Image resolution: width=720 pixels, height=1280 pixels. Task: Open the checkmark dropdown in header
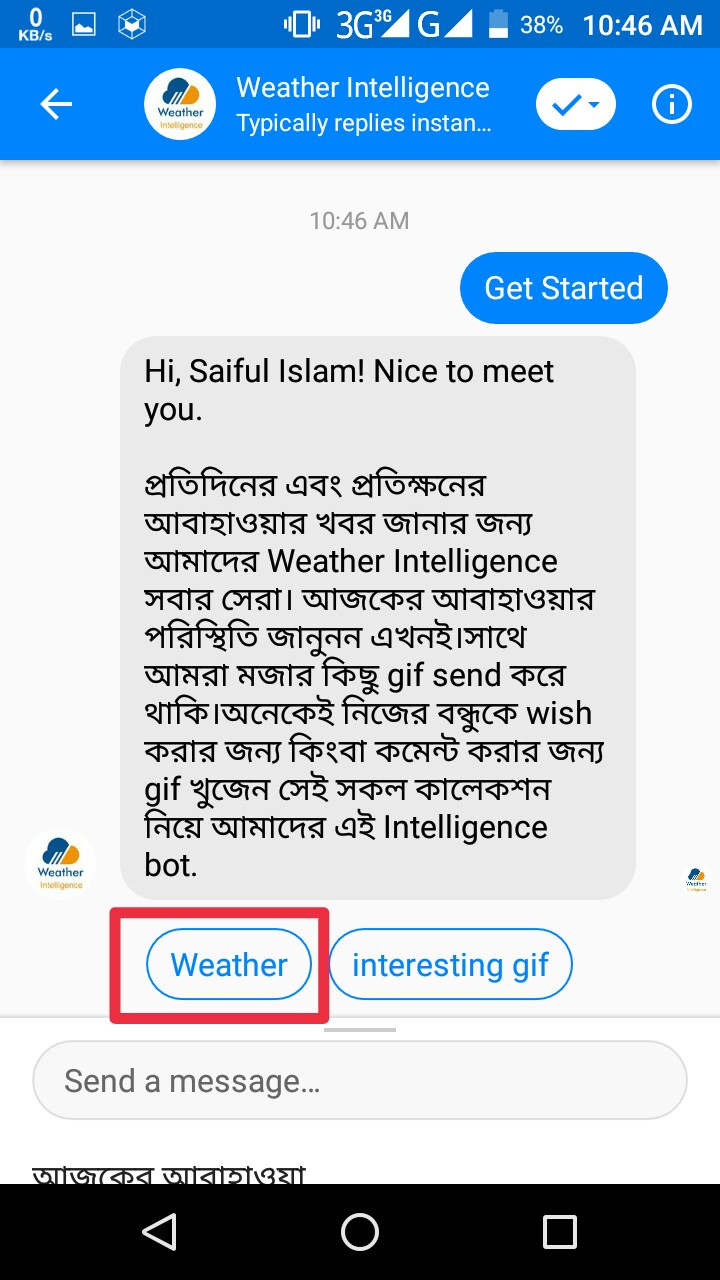[575, 104]
